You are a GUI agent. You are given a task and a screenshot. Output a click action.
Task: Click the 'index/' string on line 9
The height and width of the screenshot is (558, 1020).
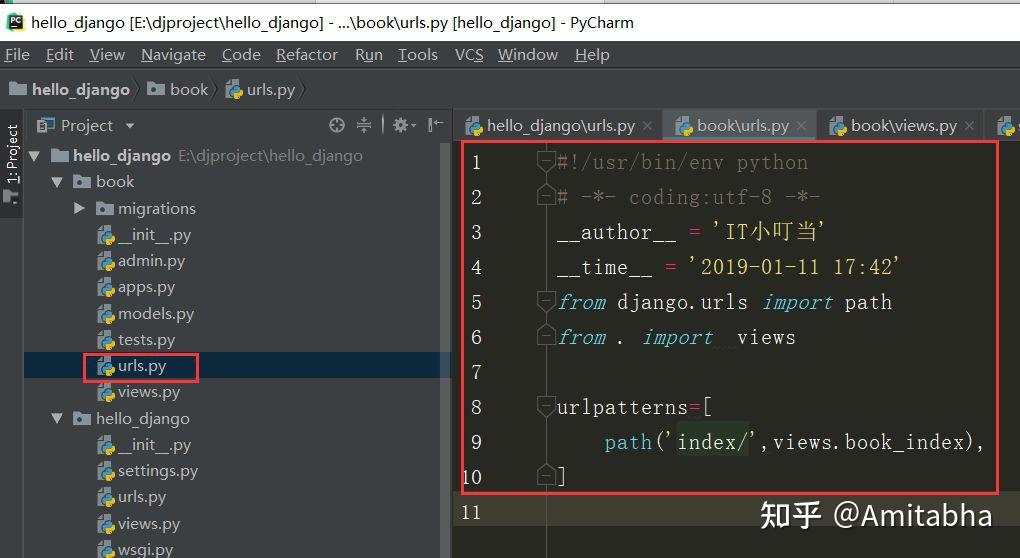[714, 442]
